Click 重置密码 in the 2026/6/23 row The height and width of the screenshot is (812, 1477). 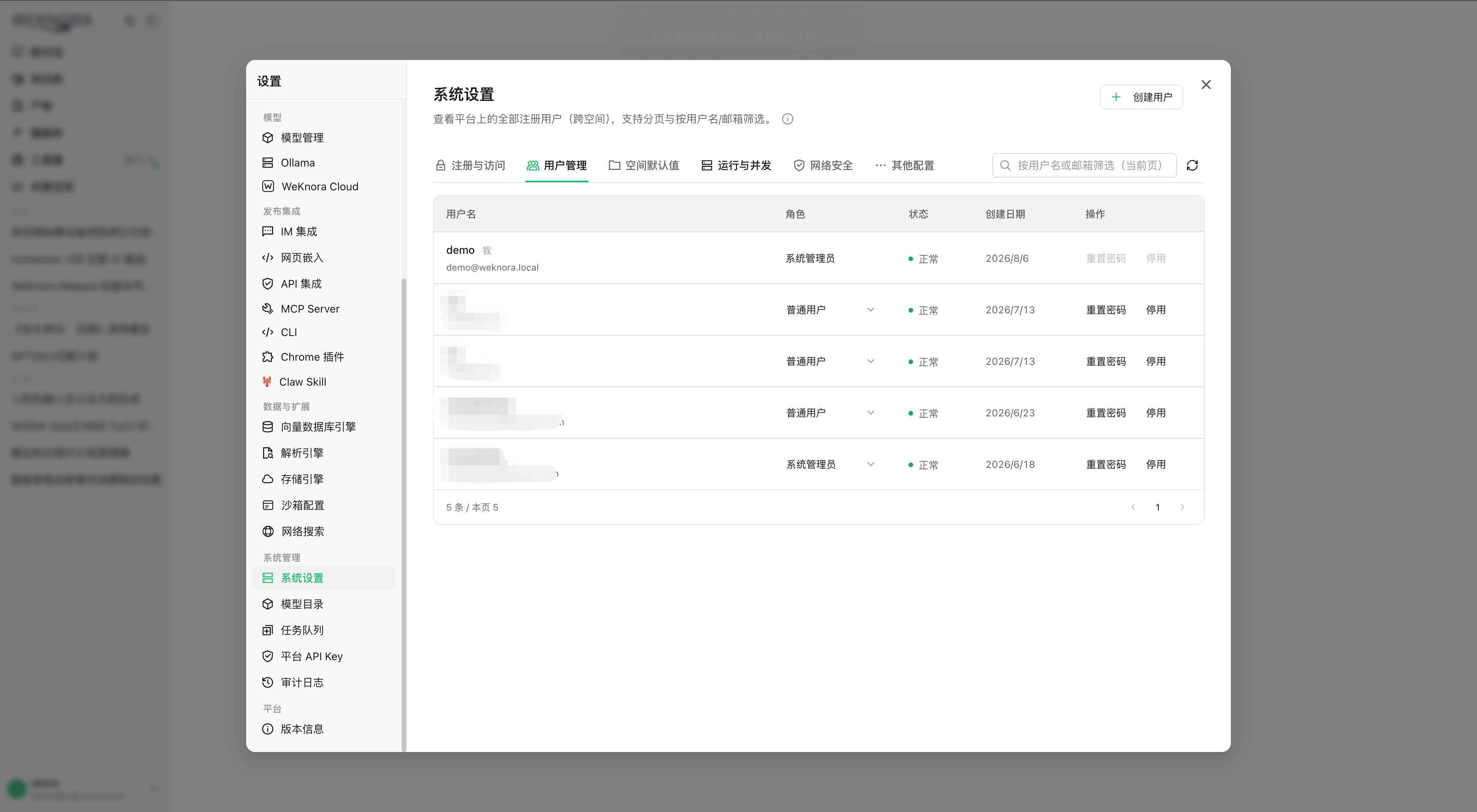point(1105,413)
